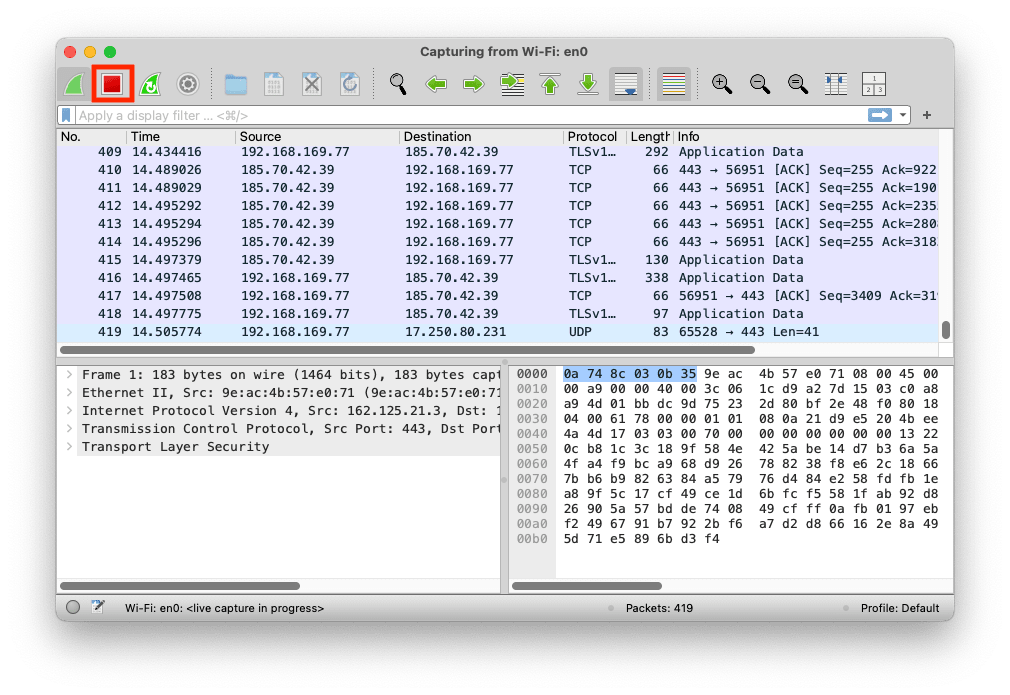This screenshot has height=695, width=1010.
Task: Click the layout panes icon
Action: [873, 84]
